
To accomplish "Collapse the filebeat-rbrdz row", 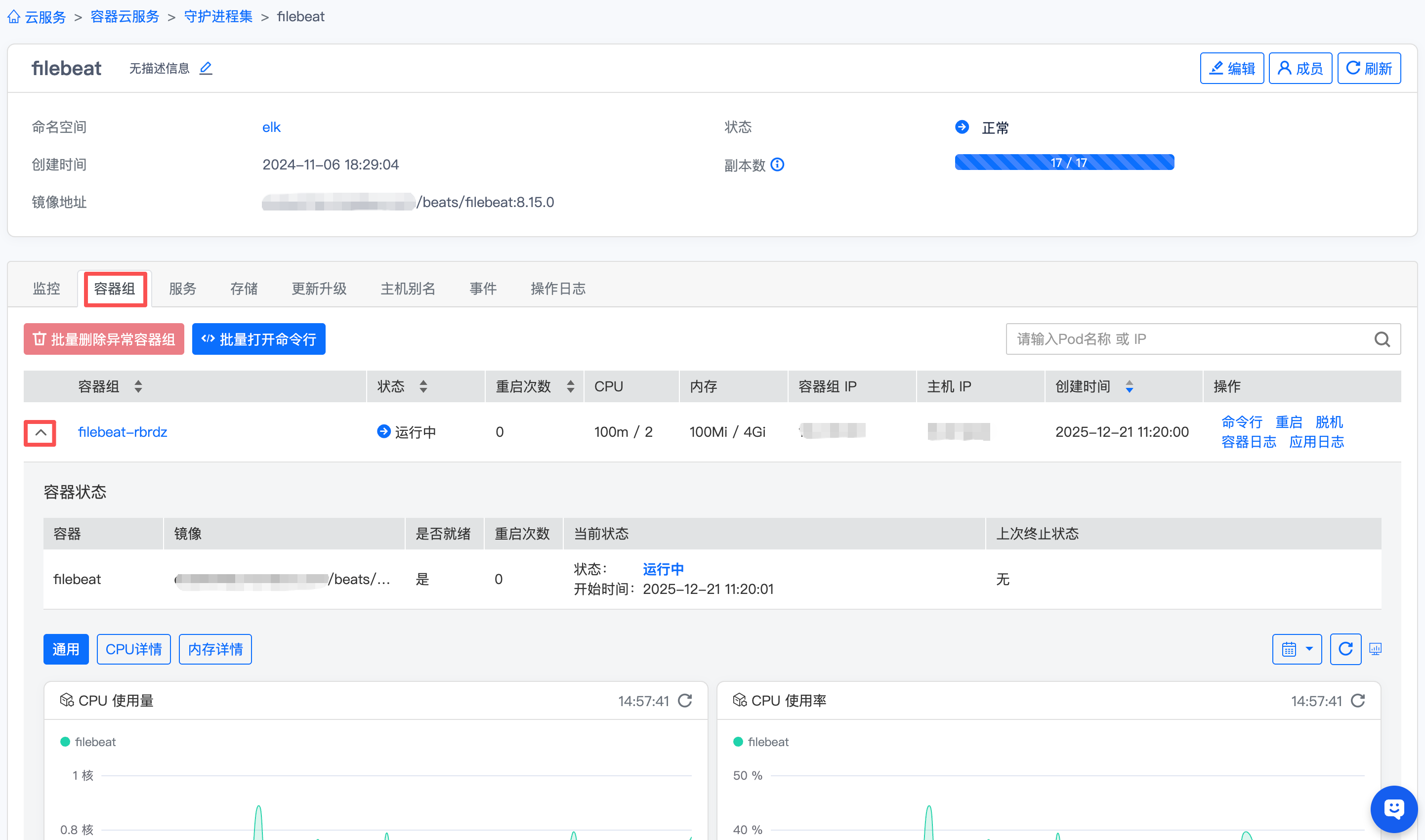I will [40, 433].
